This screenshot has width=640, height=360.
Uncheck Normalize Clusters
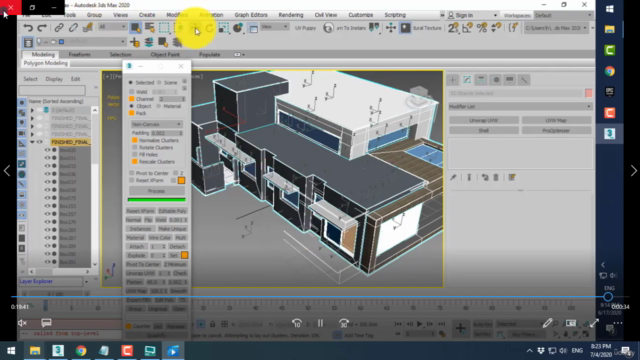tap(135, 140)
